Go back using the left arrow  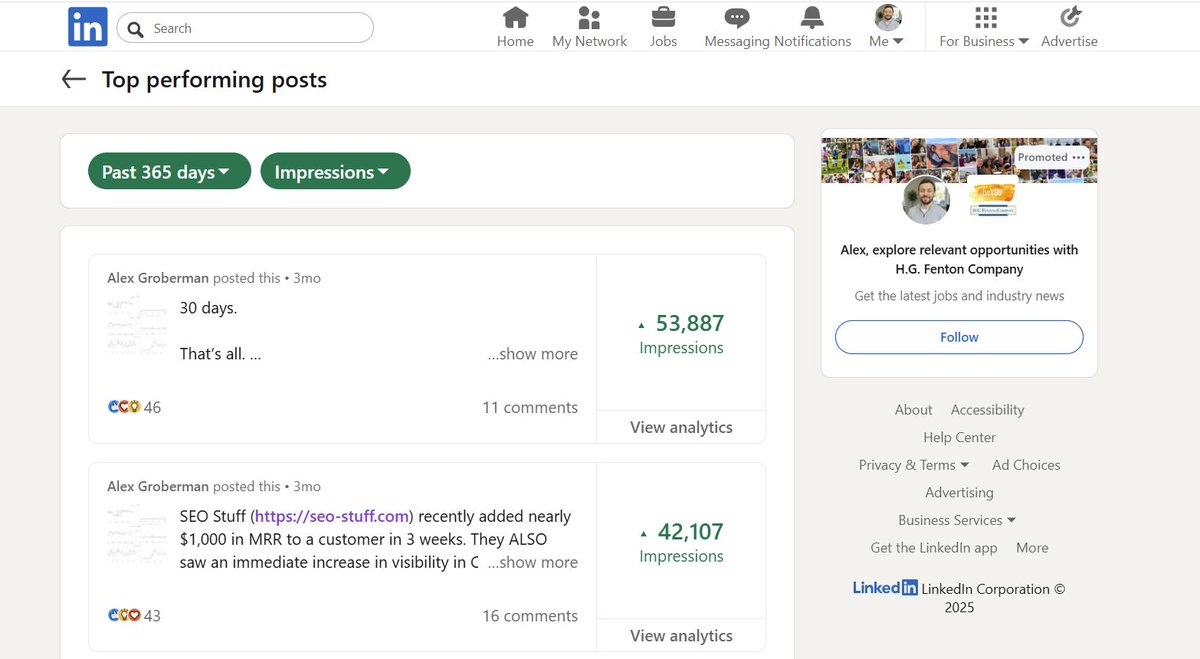click(73, 80)
